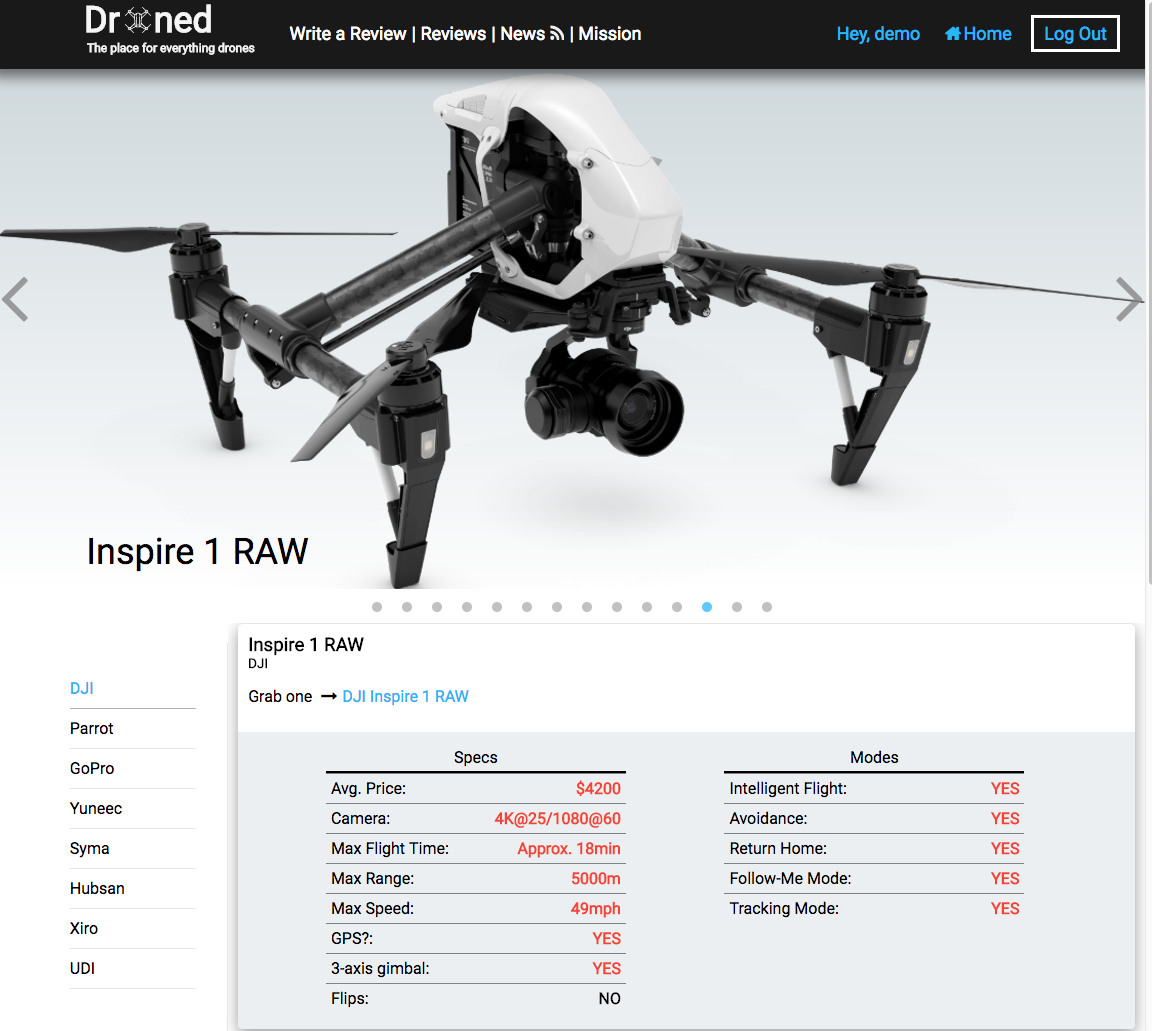Open the Mission page

[x=610, y=34]
